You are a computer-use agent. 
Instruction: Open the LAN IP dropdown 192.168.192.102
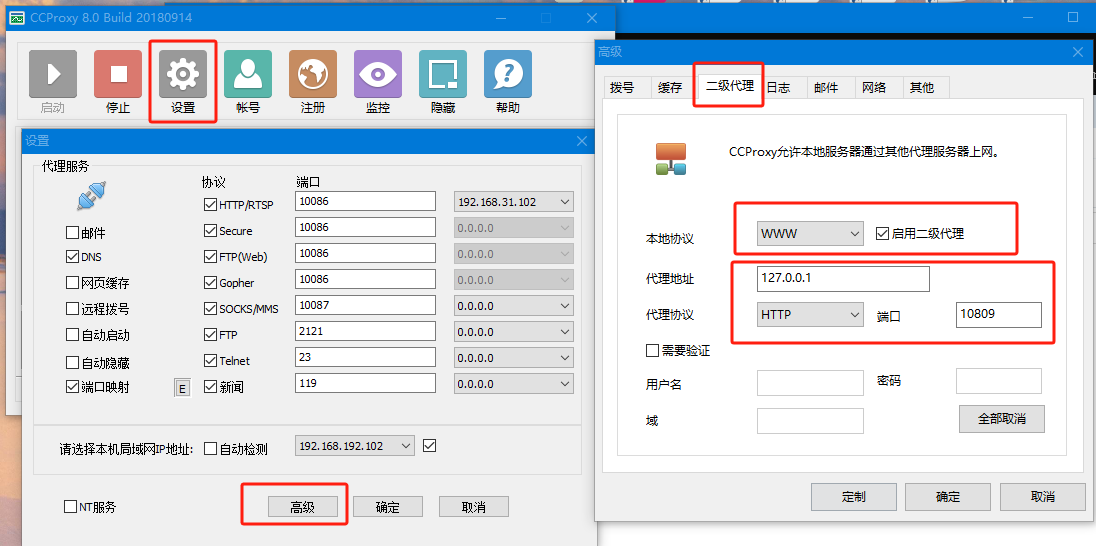pyautogui.click(x=355, y=445)
